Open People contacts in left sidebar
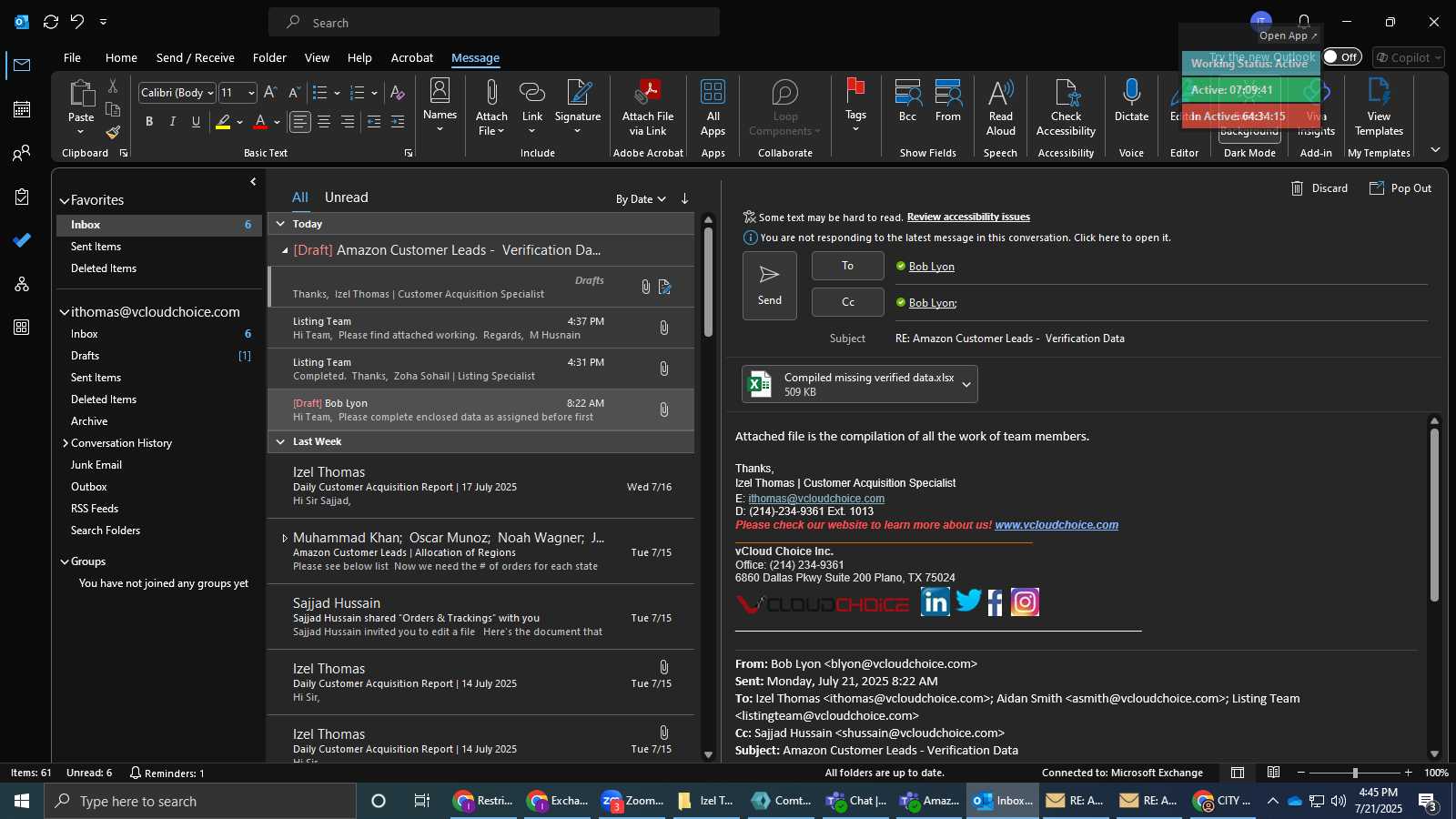This screenshot has height=819, width=1456. 22,153
